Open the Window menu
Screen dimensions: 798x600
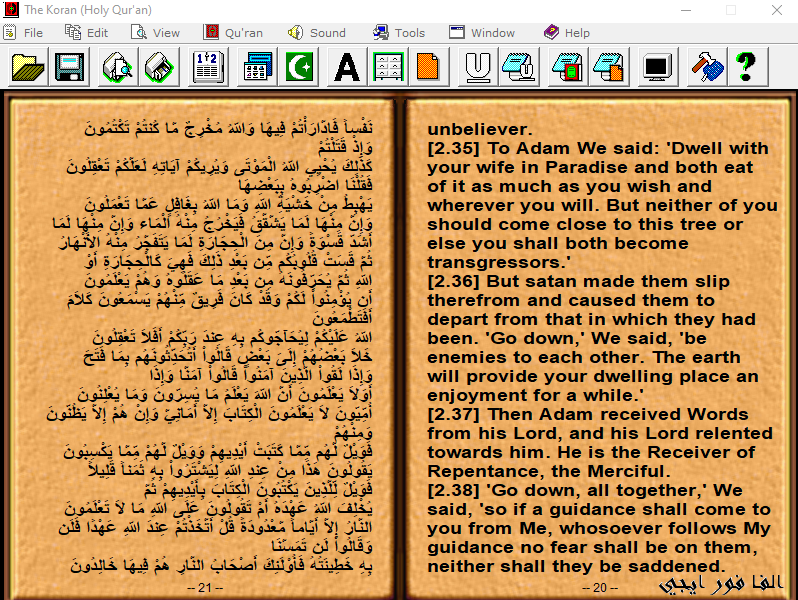(x=482, y=33)
